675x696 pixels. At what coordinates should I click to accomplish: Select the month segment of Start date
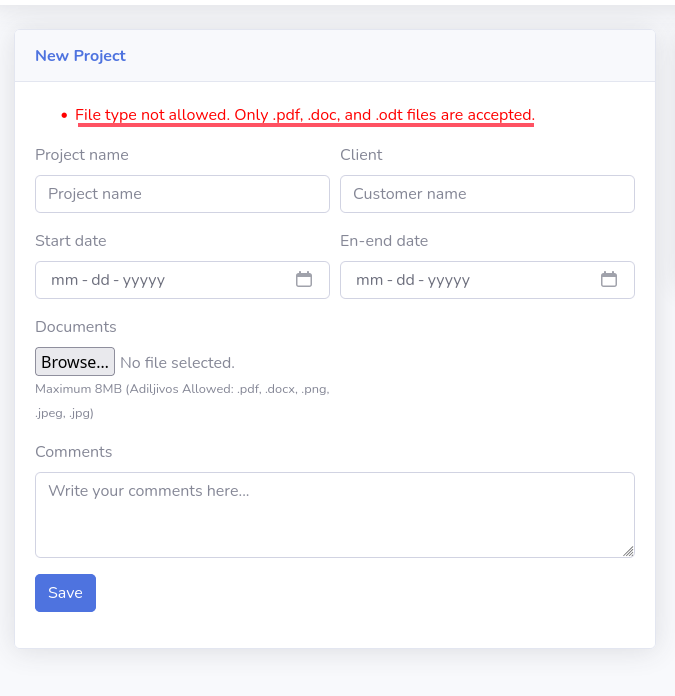pos(64,280)
